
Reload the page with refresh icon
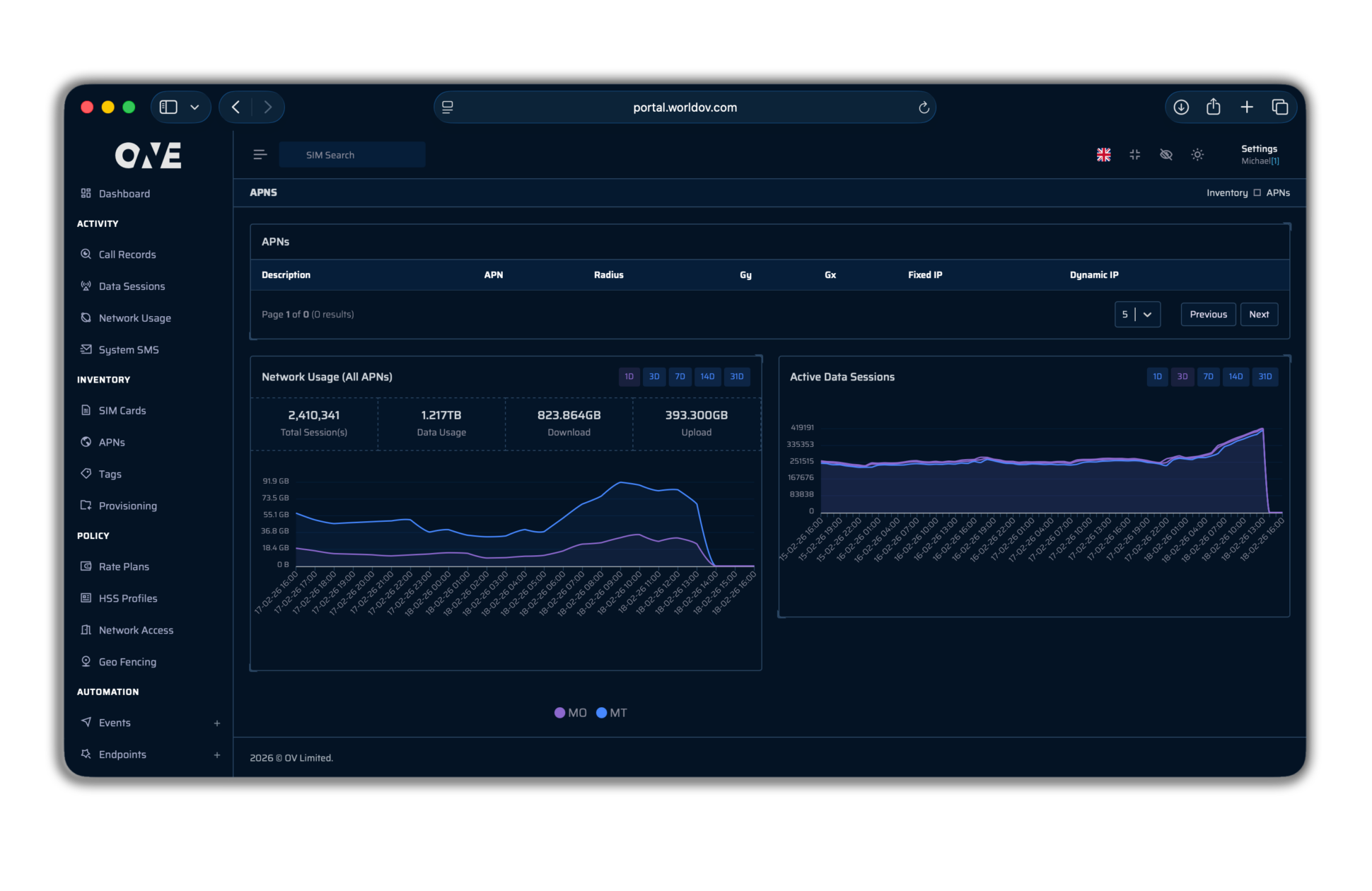[923, 107]
